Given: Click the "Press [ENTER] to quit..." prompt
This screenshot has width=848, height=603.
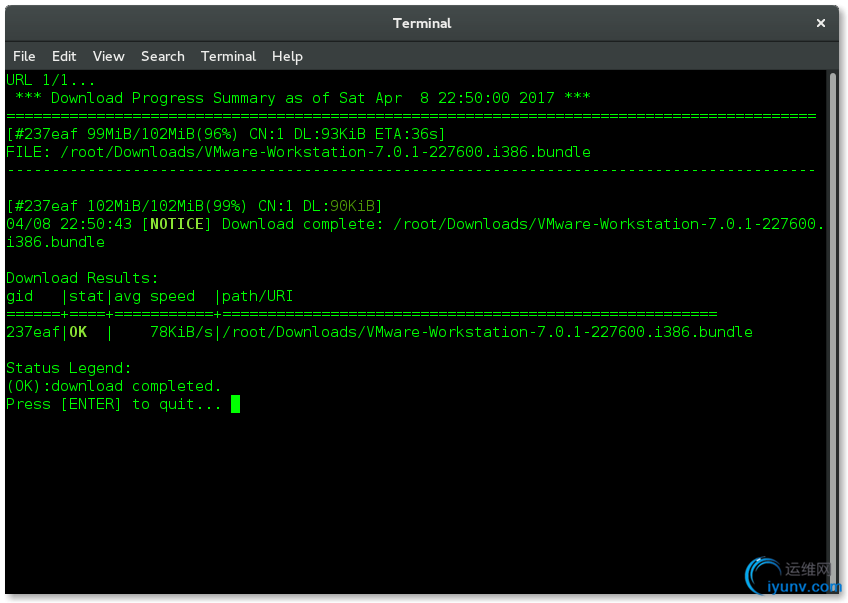Looking at the screenshot, I should pyautogui.click(x=114, y=404).
